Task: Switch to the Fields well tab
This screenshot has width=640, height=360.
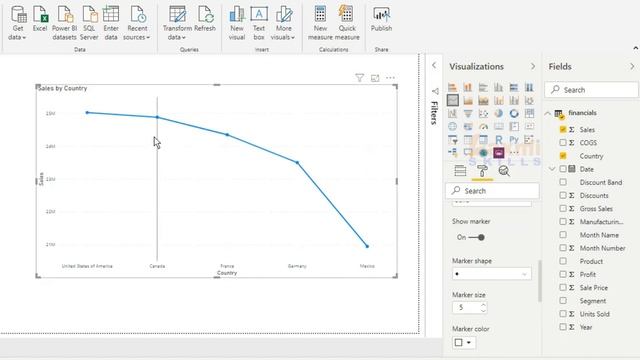Action: pos(460,171)
